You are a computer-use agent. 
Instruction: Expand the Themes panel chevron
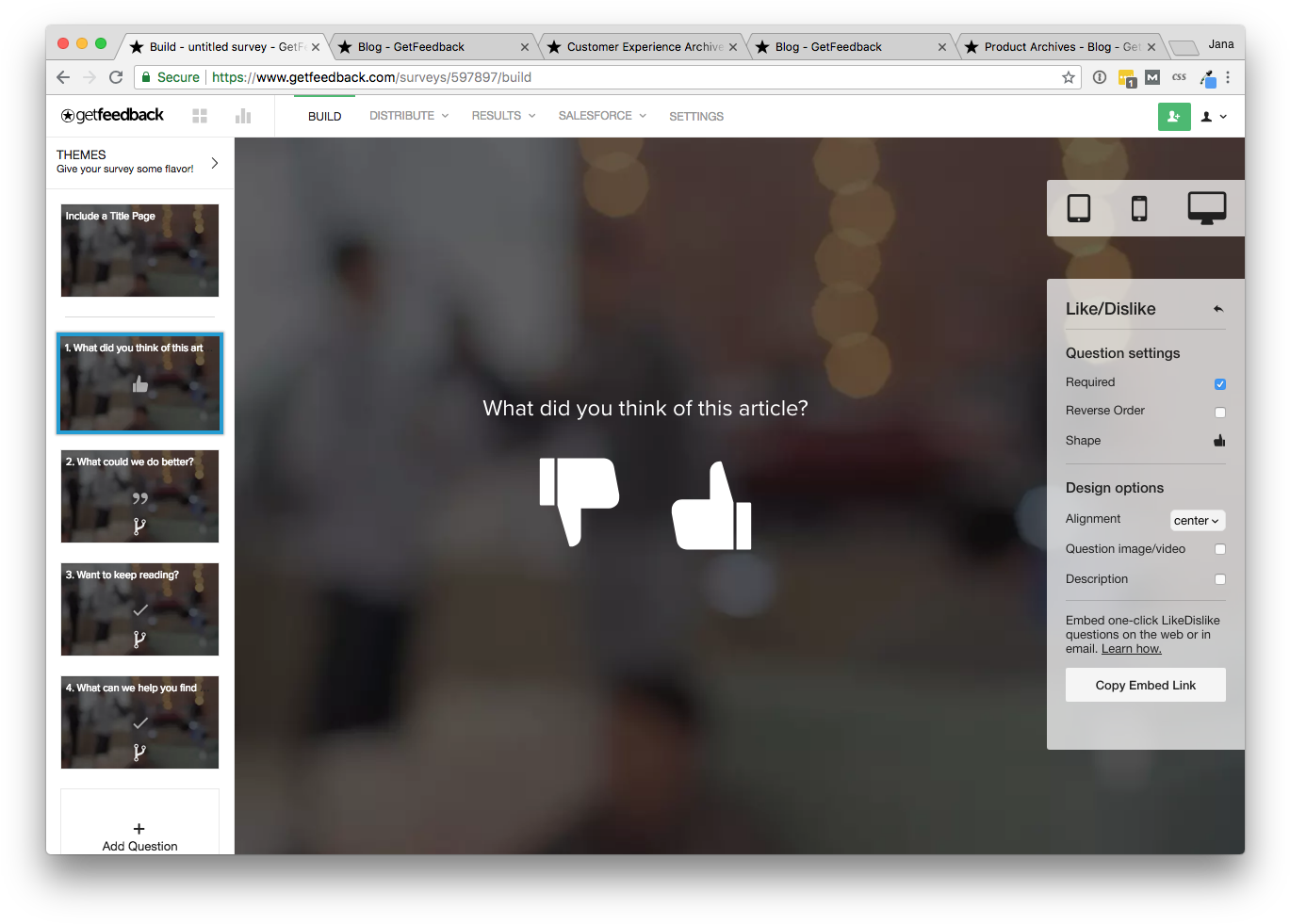[215, 163]
